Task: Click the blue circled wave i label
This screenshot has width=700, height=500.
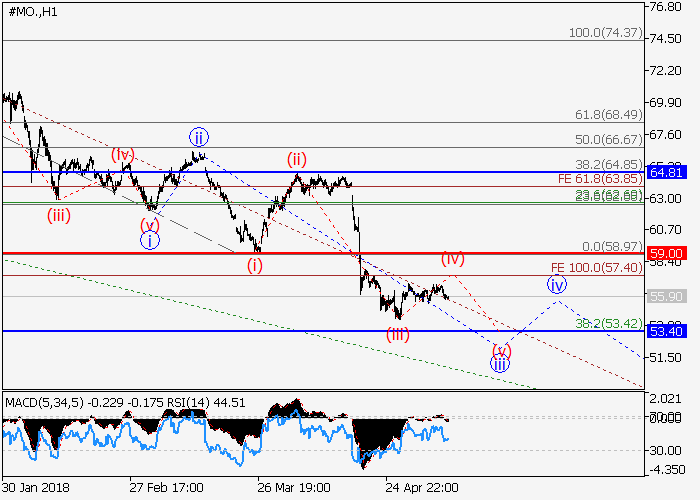Action: click(x=149, y=240)
